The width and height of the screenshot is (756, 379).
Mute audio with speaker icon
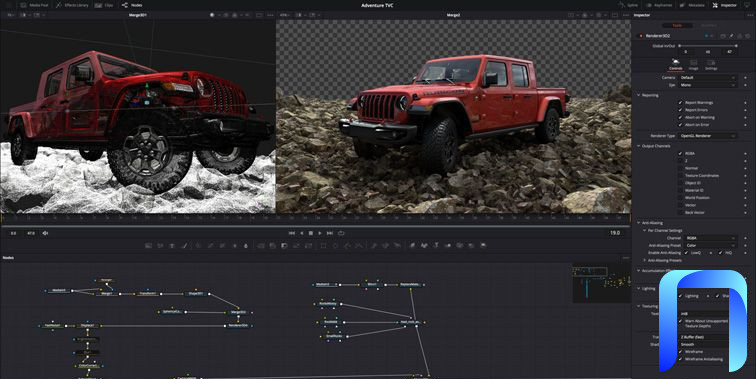click(x=45, y=233)
